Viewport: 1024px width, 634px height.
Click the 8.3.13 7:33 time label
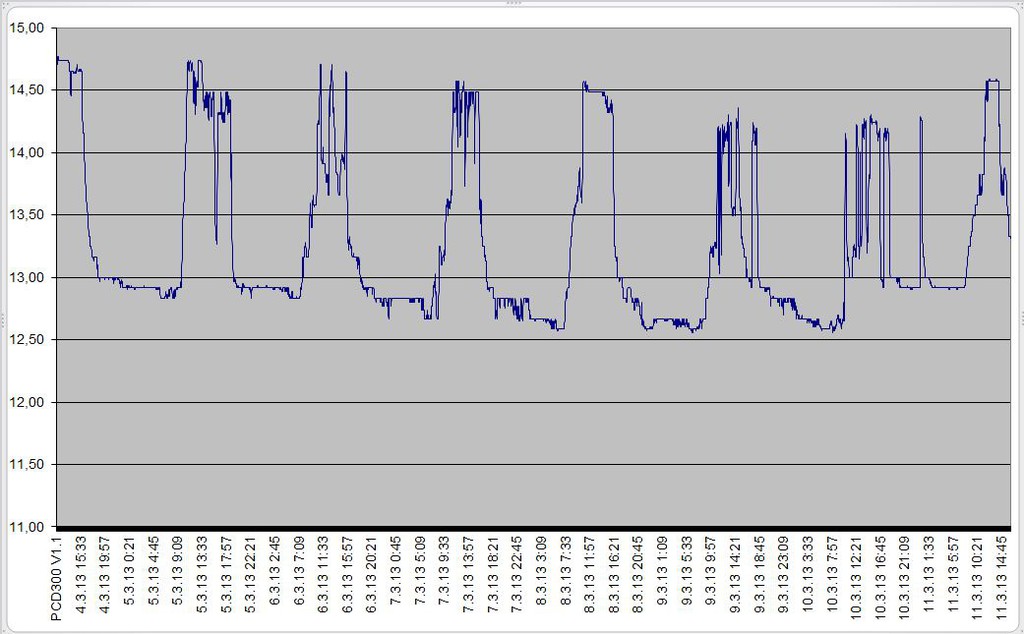(565, 571)
